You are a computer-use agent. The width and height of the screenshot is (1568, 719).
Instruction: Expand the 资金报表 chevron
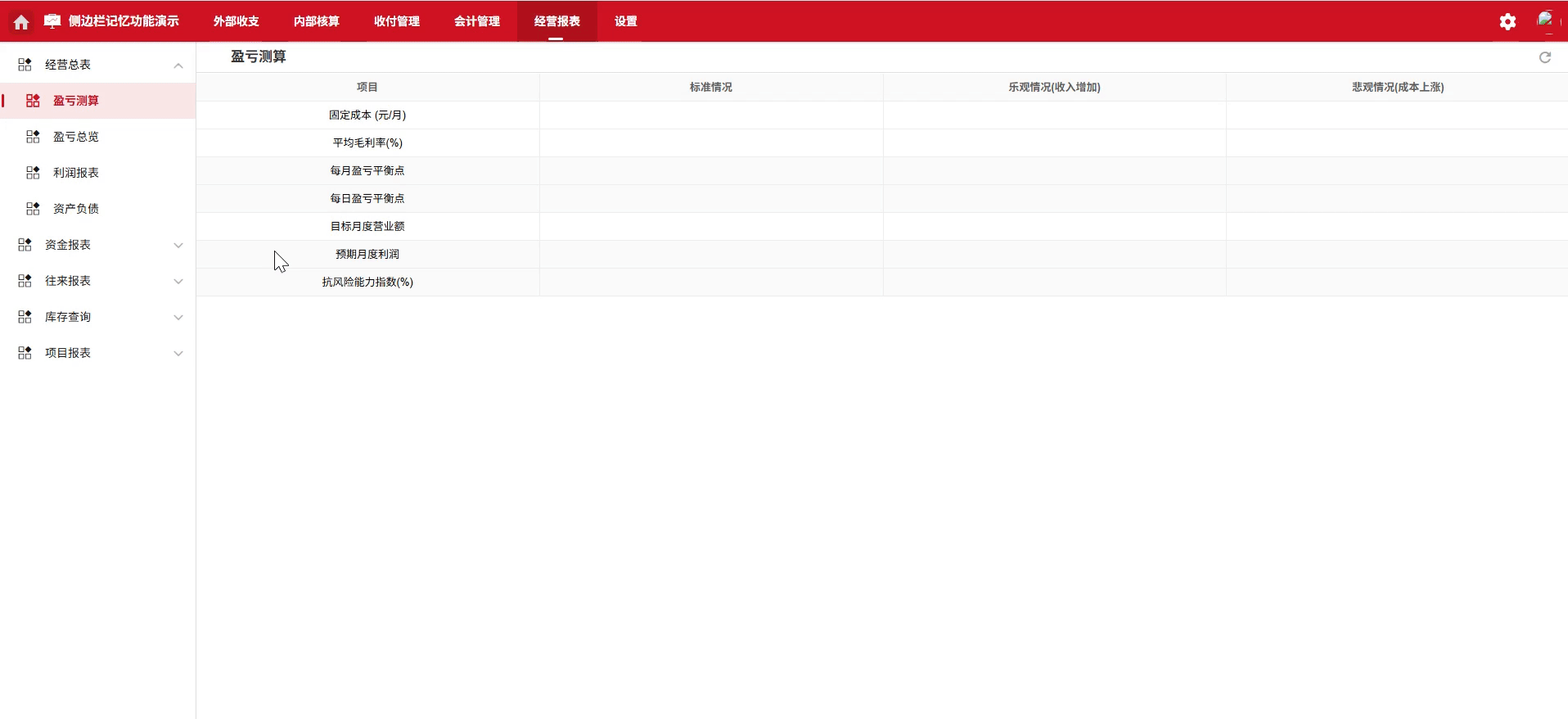[x=178, y=246]
